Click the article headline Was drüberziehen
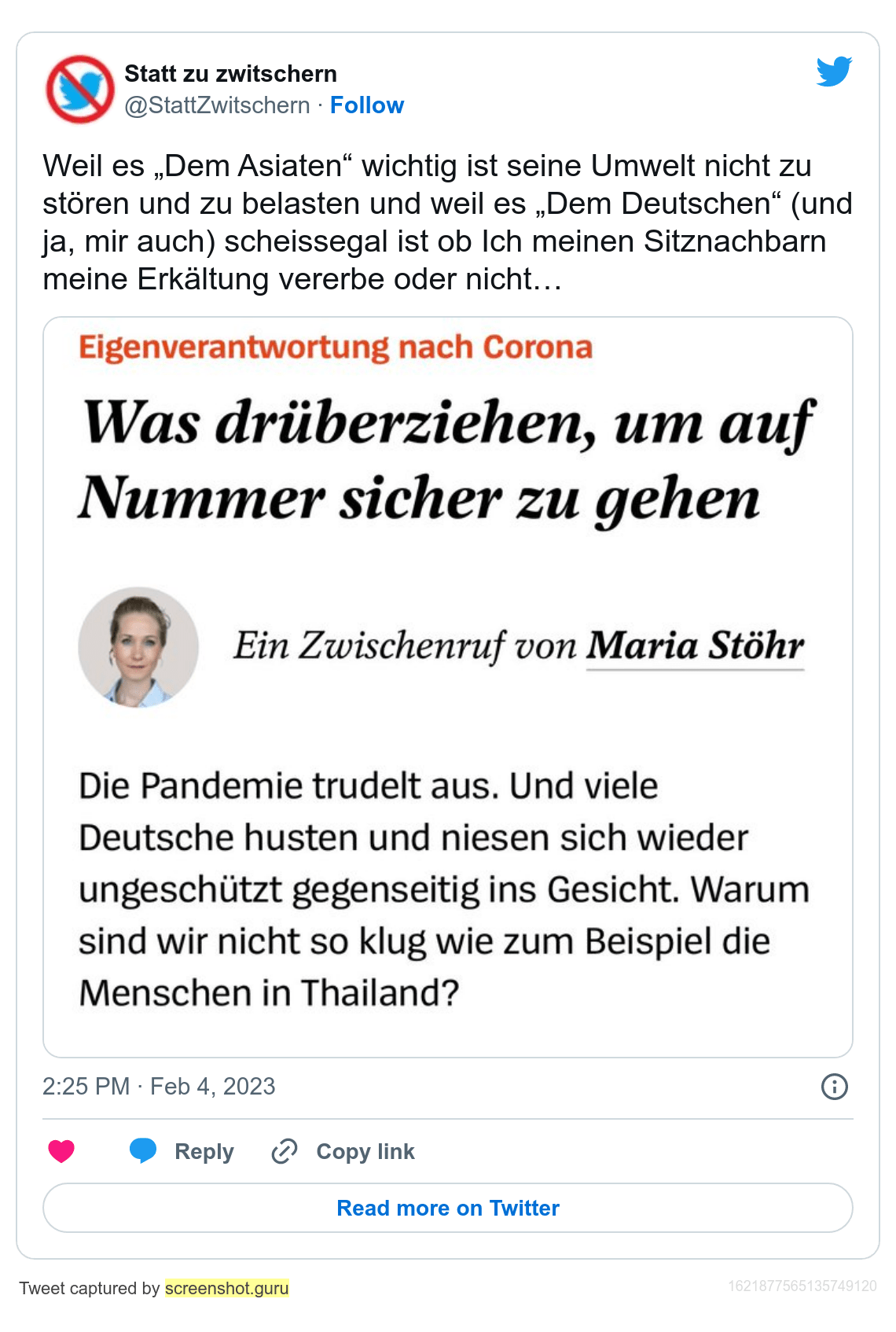 446,460
